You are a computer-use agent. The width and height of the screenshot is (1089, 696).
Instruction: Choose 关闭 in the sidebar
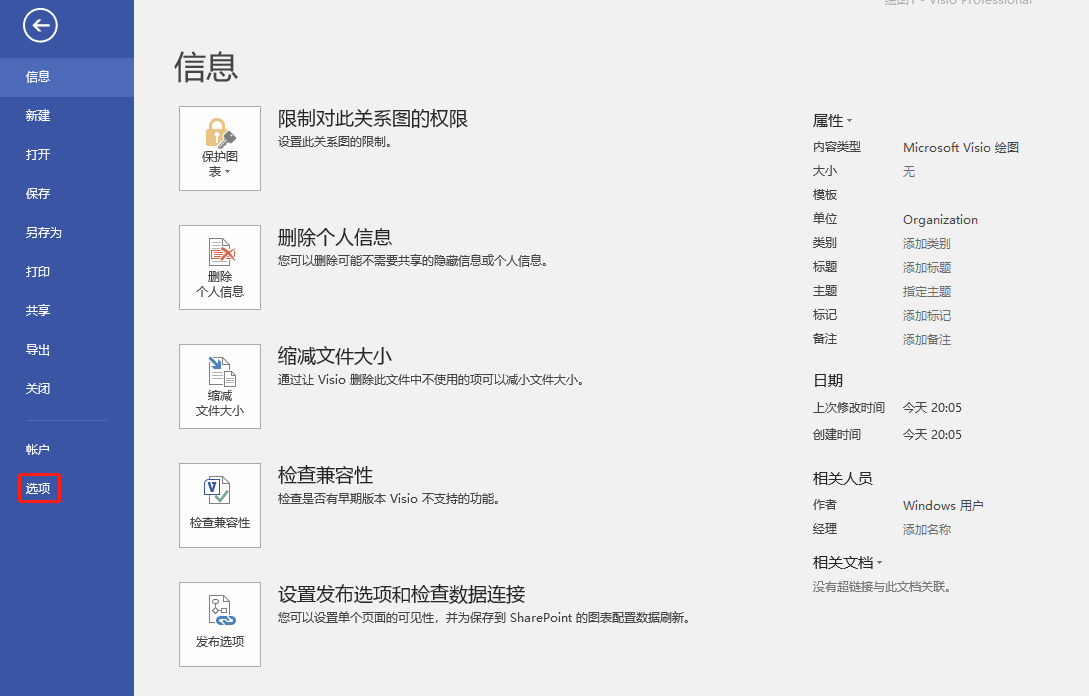tap(67, 389)
